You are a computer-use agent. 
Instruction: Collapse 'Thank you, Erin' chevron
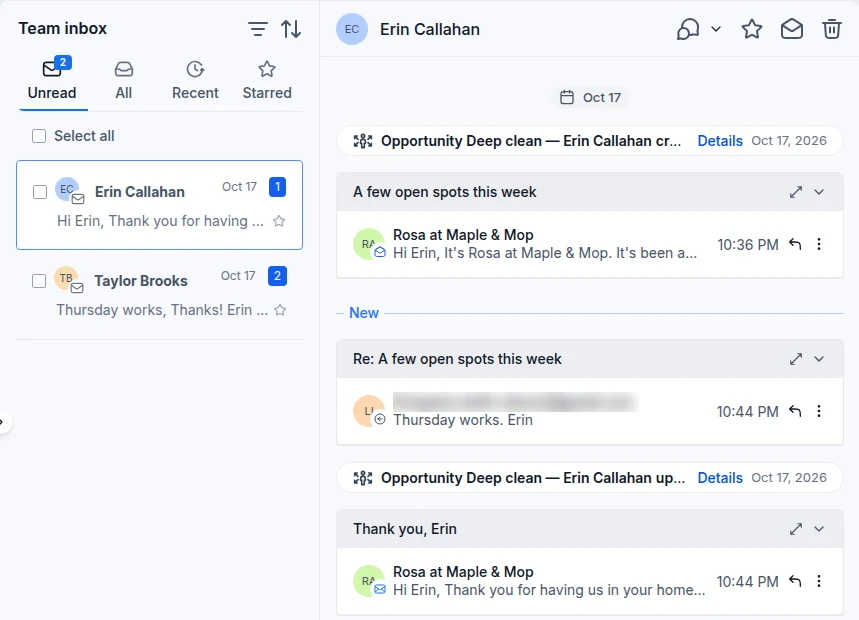click(x=819, y=529)
